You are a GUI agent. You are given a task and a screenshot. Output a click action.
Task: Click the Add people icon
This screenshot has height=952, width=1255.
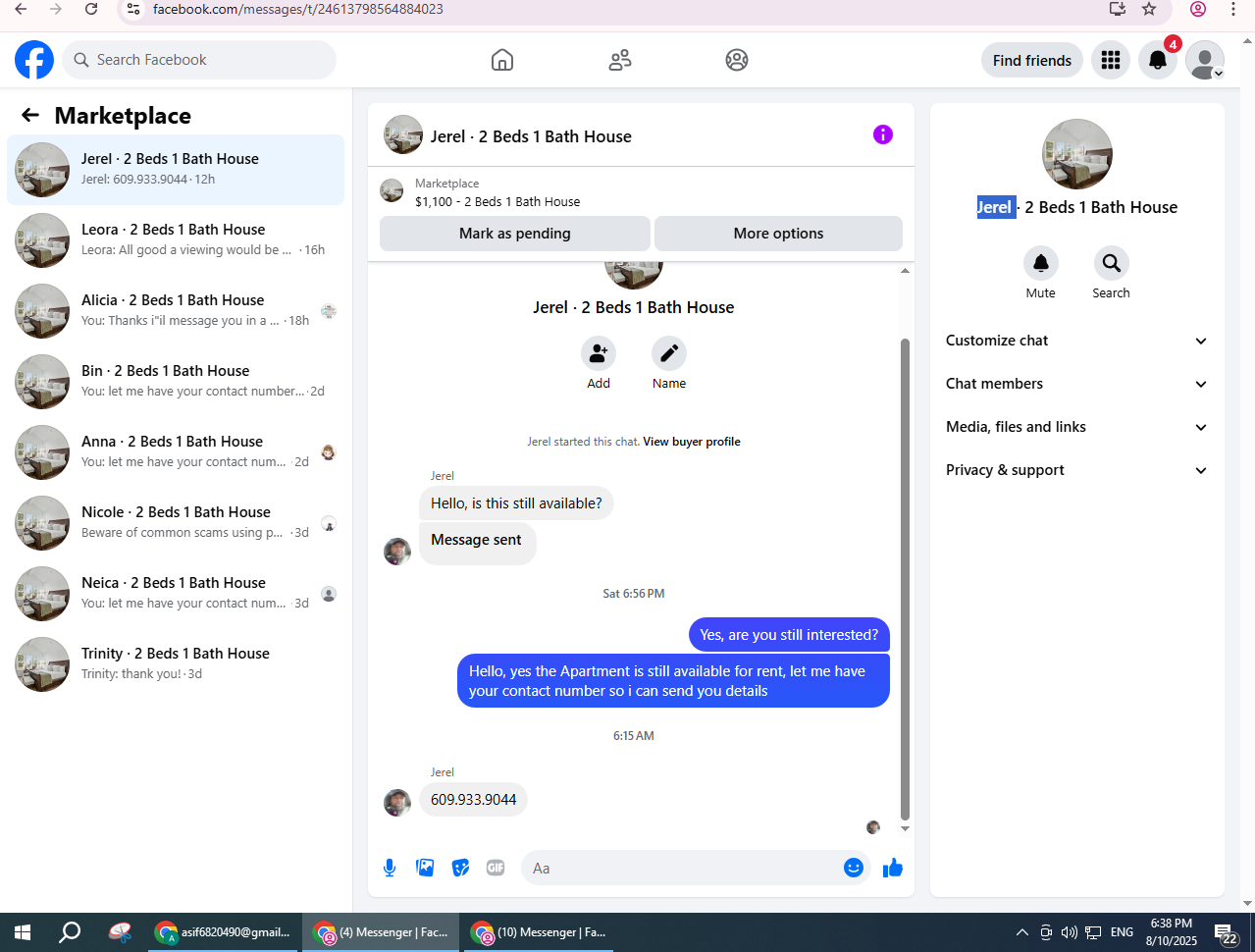pyautogui.click(x=599, y=353)
